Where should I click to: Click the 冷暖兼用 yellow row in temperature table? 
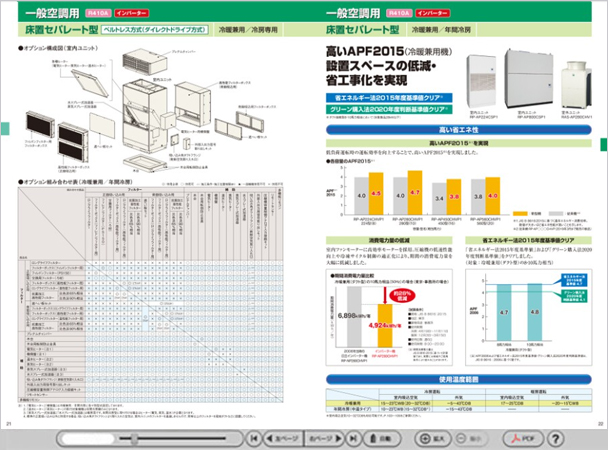click(459, 403)
